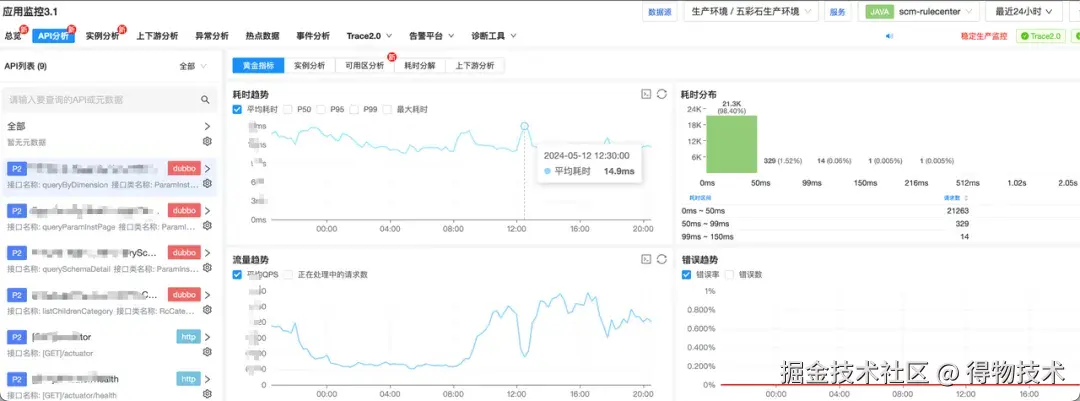Viewport: 1080px width, 401px height.
Task: Select the 黄金指标 sub-tab
Action: point(258,65)
